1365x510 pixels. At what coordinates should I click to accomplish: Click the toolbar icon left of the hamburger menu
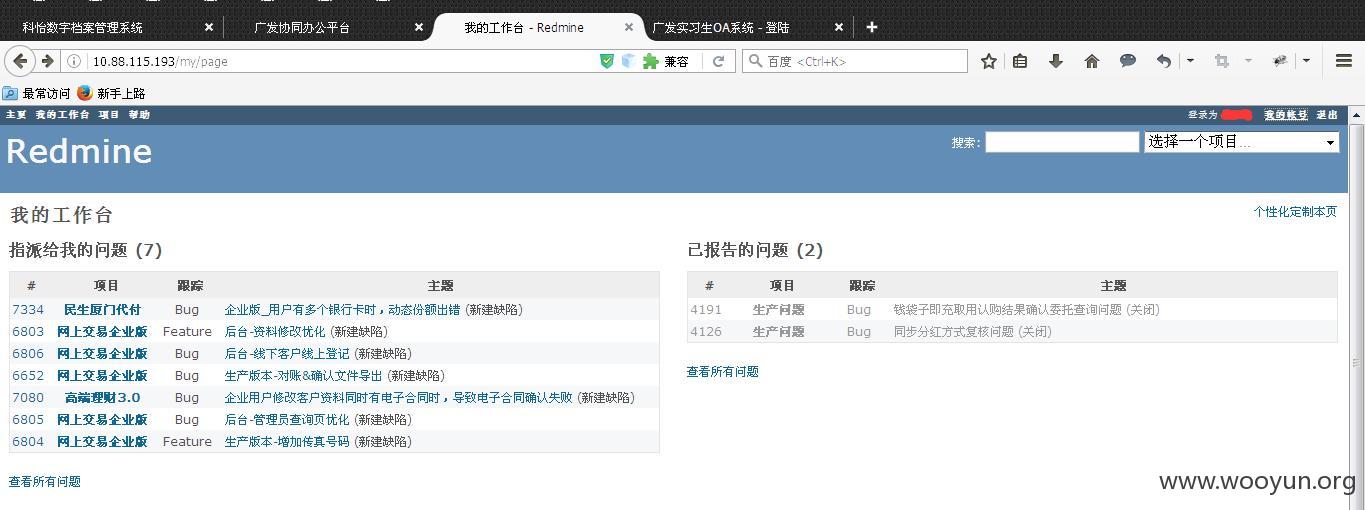coord(1280,61)
